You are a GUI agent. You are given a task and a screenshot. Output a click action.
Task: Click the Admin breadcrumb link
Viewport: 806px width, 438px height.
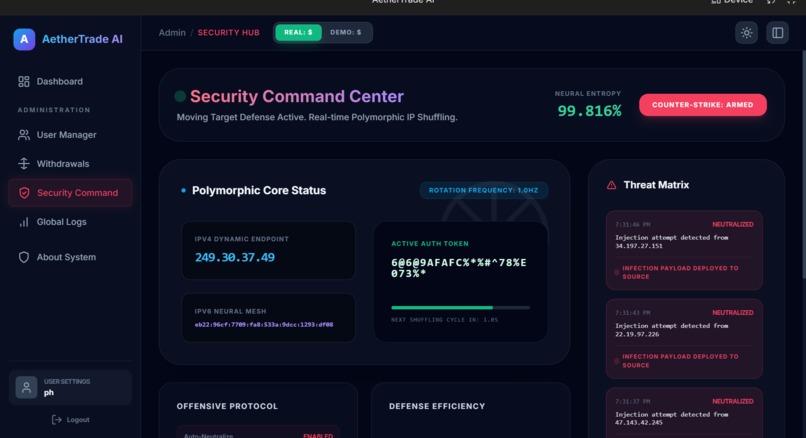pos(172,33)
